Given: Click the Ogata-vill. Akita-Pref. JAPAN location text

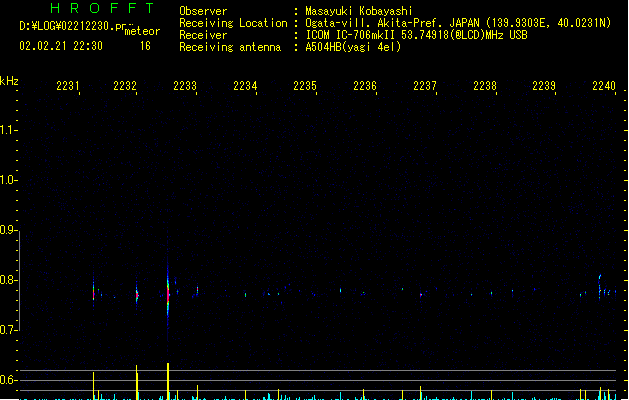Looking at the screenshot, I should [458, 23].
